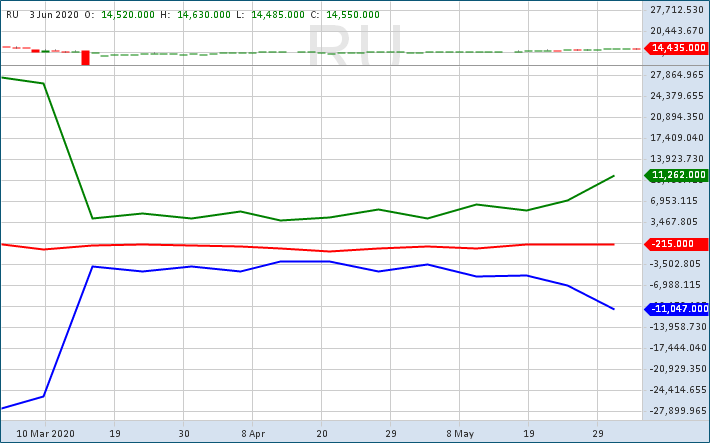The height and width of the screenshot is (443, 710).
Task: Click the date 3 Jun 2020 in header
Action: (54, 14)
